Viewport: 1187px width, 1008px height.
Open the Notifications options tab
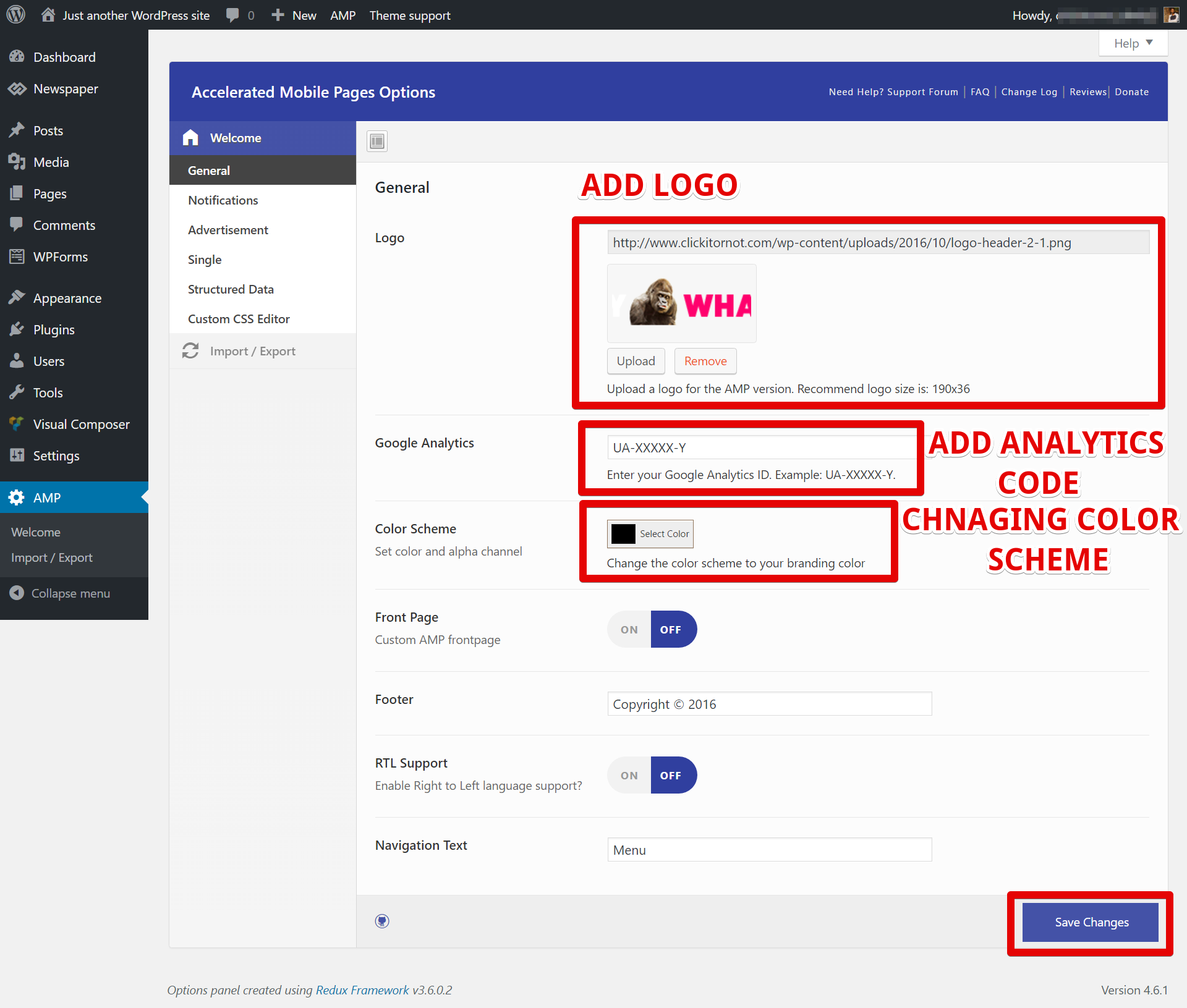pos(263,200)
